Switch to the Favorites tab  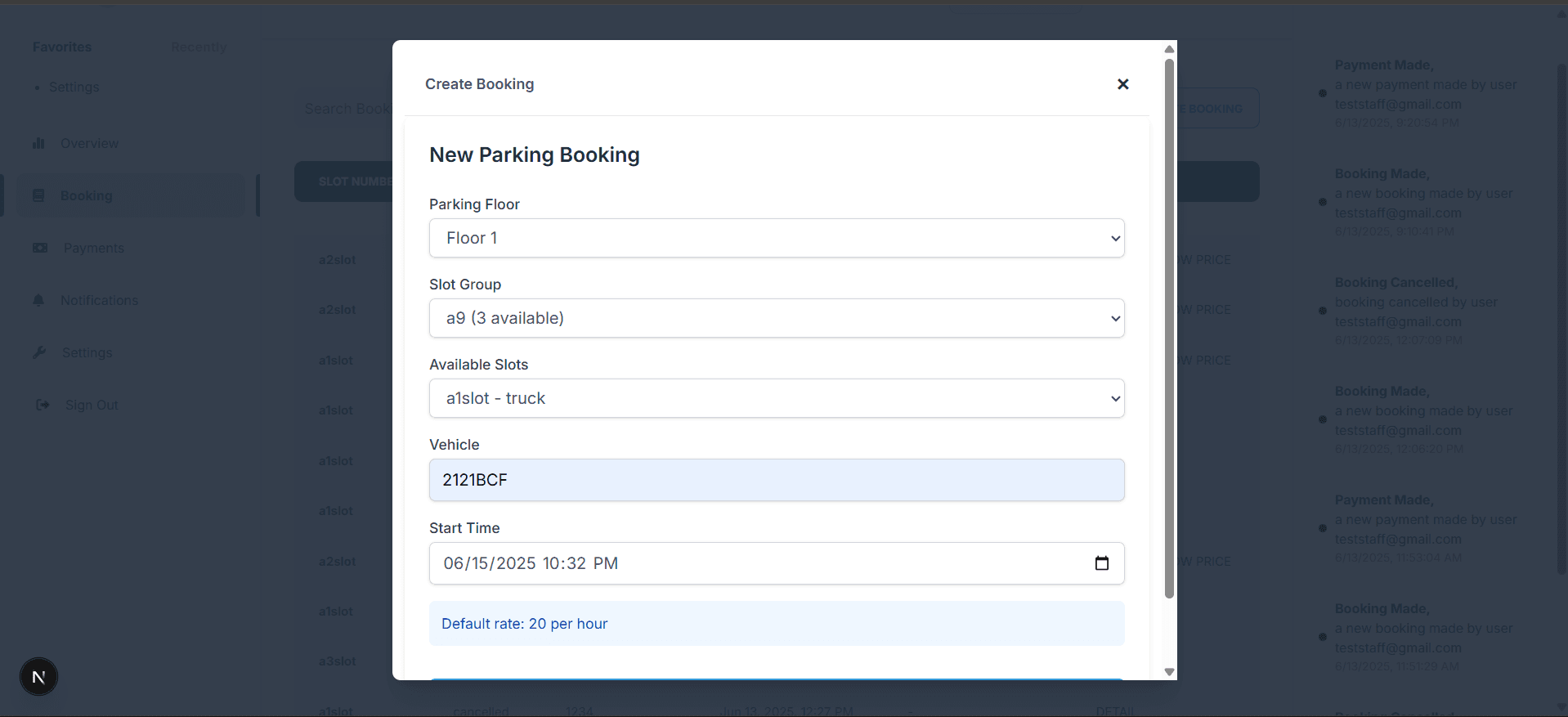(x=62, y=47)
